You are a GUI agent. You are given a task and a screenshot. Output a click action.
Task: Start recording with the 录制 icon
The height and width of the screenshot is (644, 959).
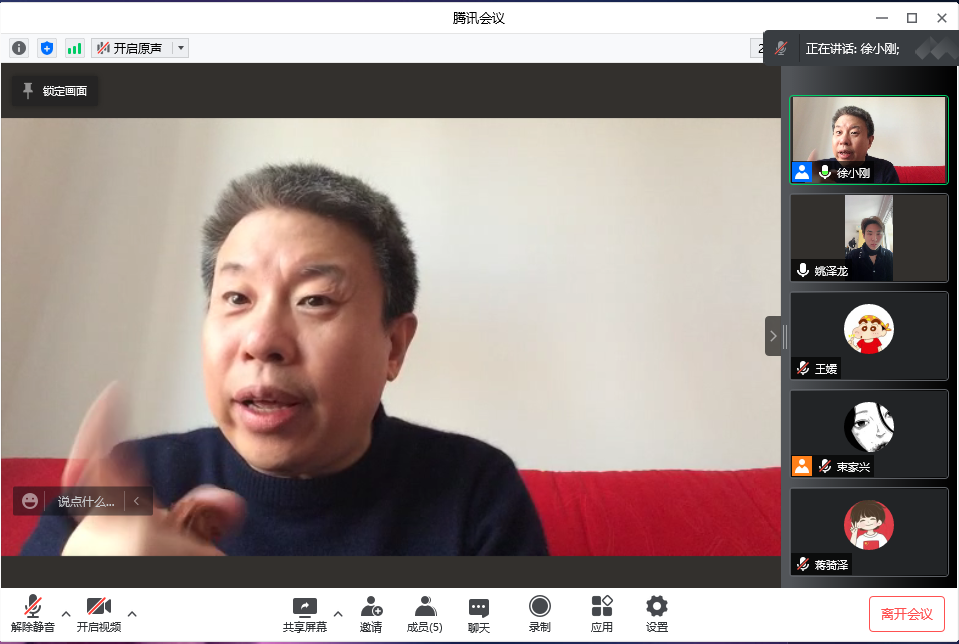point(540,612)
